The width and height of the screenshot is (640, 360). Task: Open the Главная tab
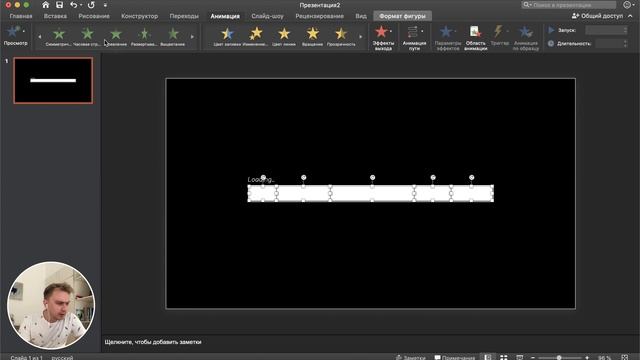[x=21, y=16]
